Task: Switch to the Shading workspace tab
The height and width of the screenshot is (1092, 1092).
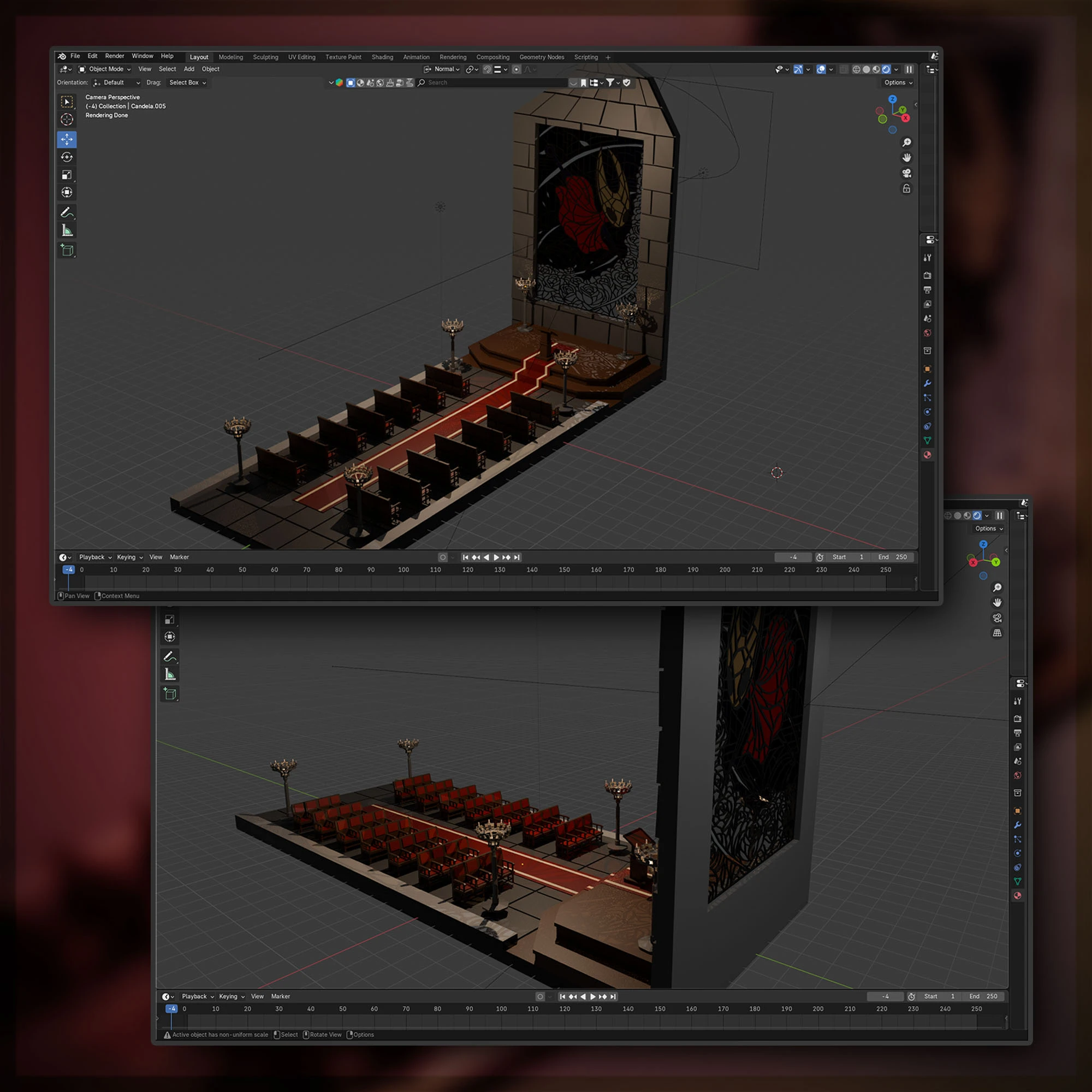Action: [x=382, y=57]
